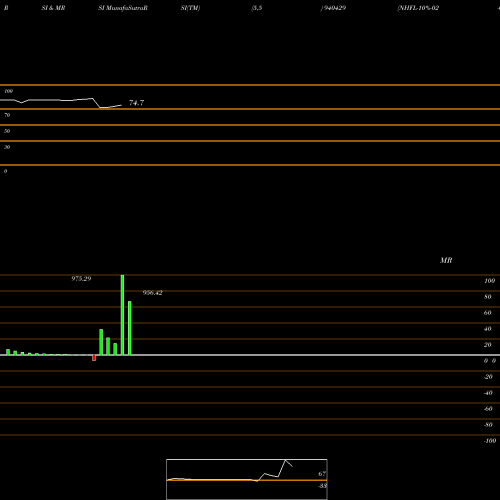Image resolution: width=500 pixels, height=500 pixels.
Task: Click the 67 value in mini chart
Action: [322, 473]
